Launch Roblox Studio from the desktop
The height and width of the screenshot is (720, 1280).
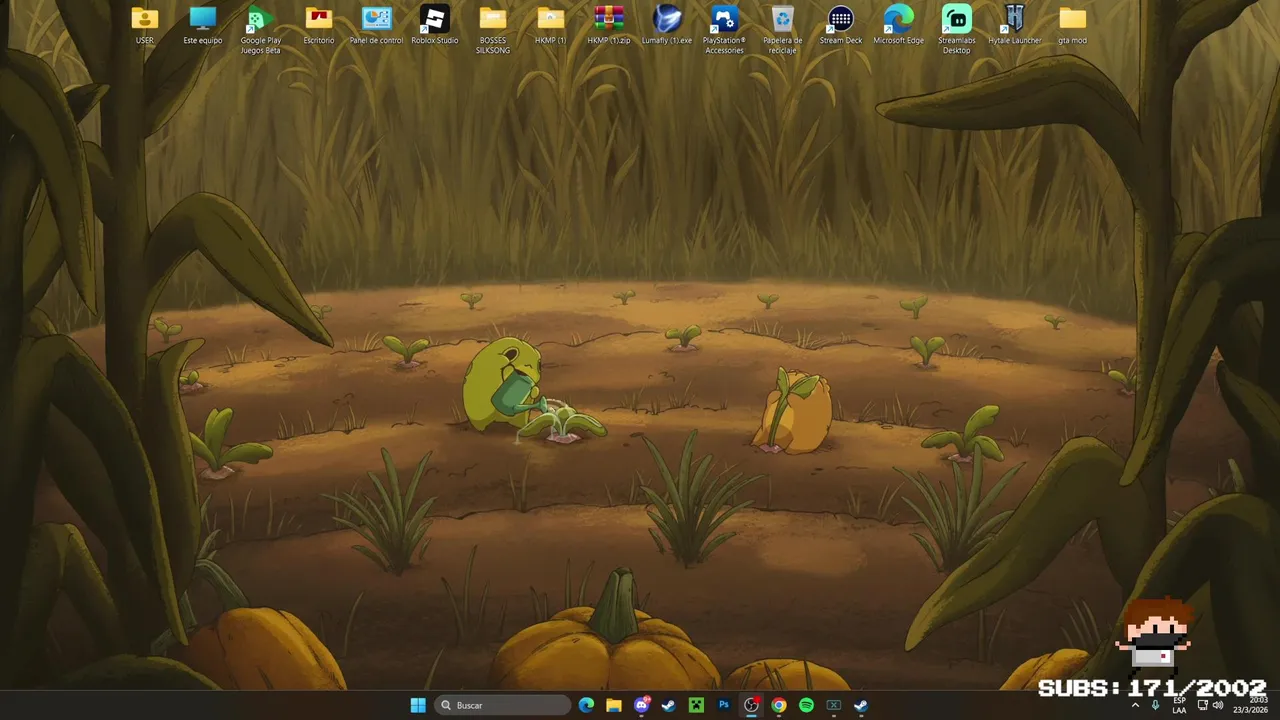pyautogui.click(x=434, y=25)
